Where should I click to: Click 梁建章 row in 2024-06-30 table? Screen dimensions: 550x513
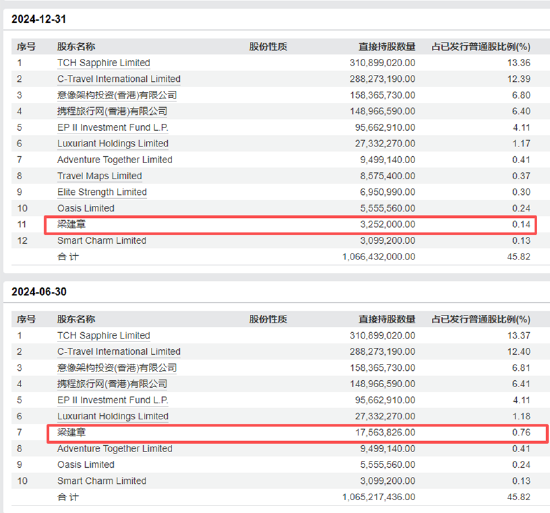(297, 433)
